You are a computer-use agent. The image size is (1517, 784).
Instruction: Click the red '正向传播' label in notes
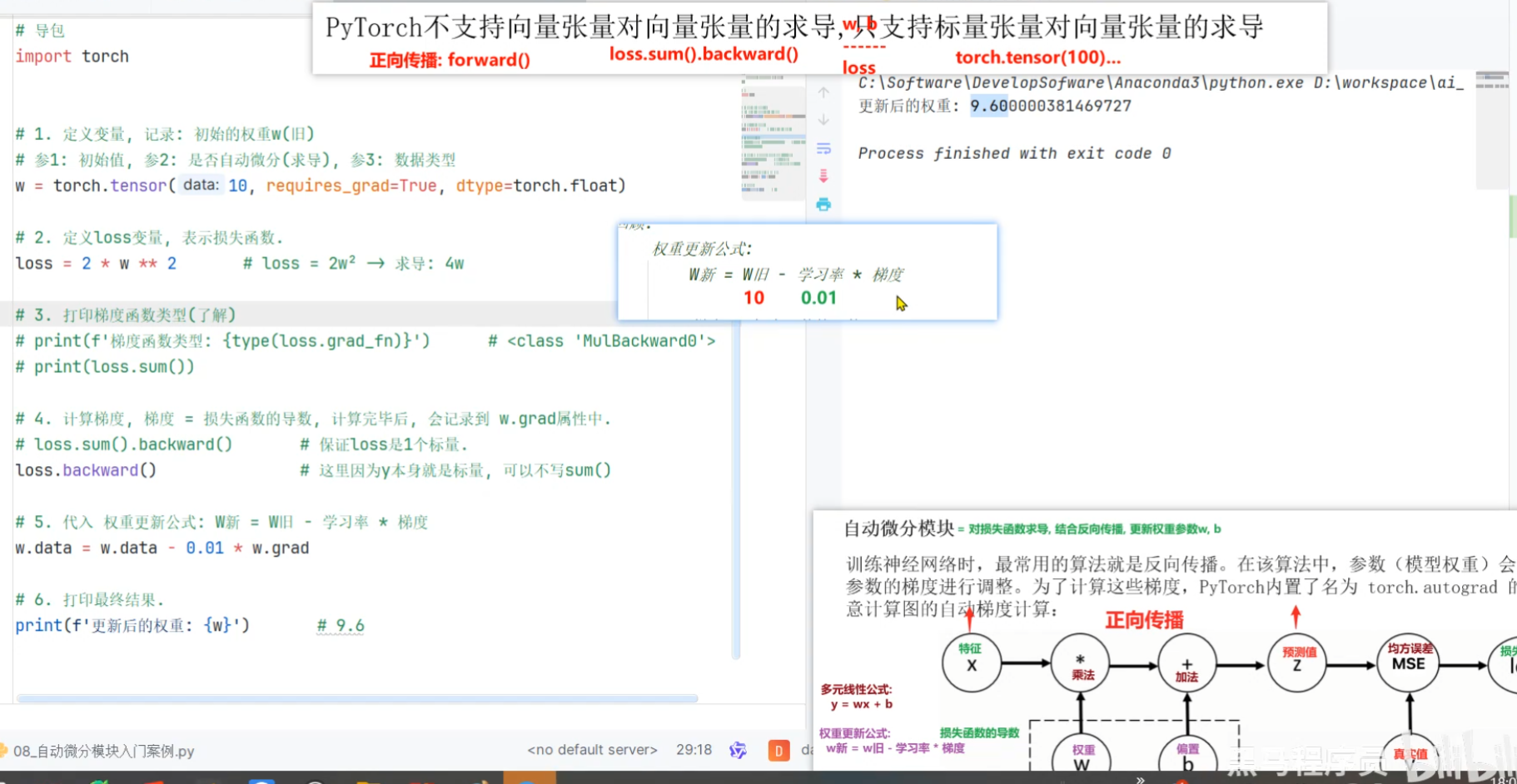coord(1144,620)
